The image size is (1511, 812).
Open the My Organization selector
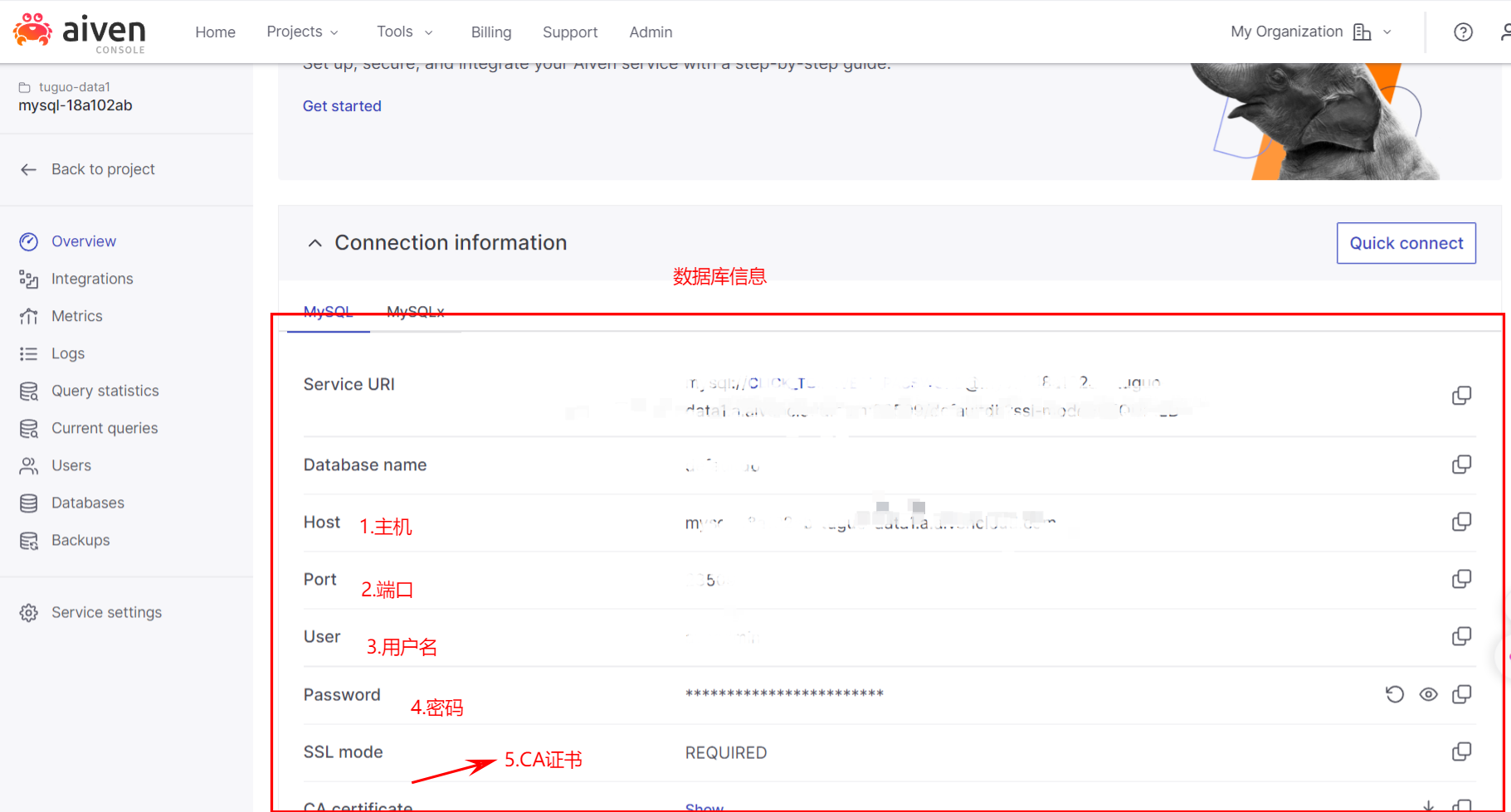[x=1310, y=32]
